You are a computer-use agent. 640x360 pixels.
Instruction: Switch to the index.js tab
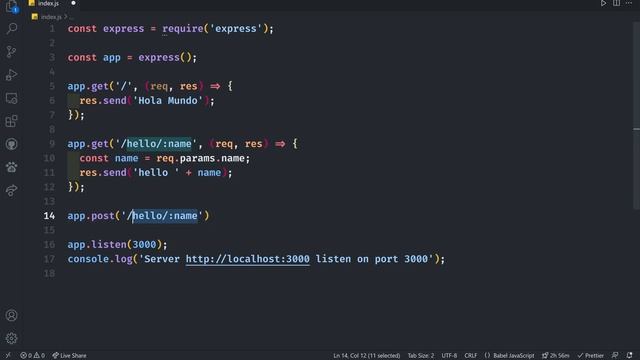(48, 3)
